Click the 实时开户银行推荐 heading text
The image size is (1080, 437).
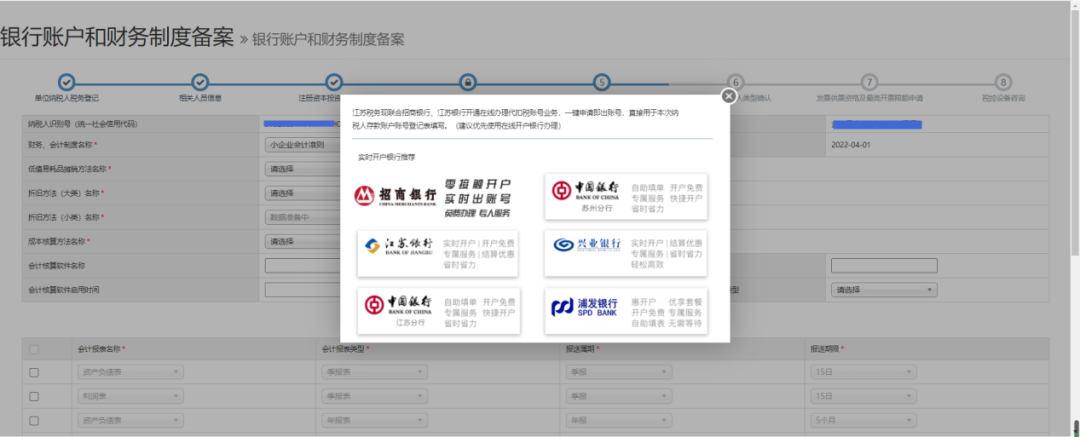[386, 157]
